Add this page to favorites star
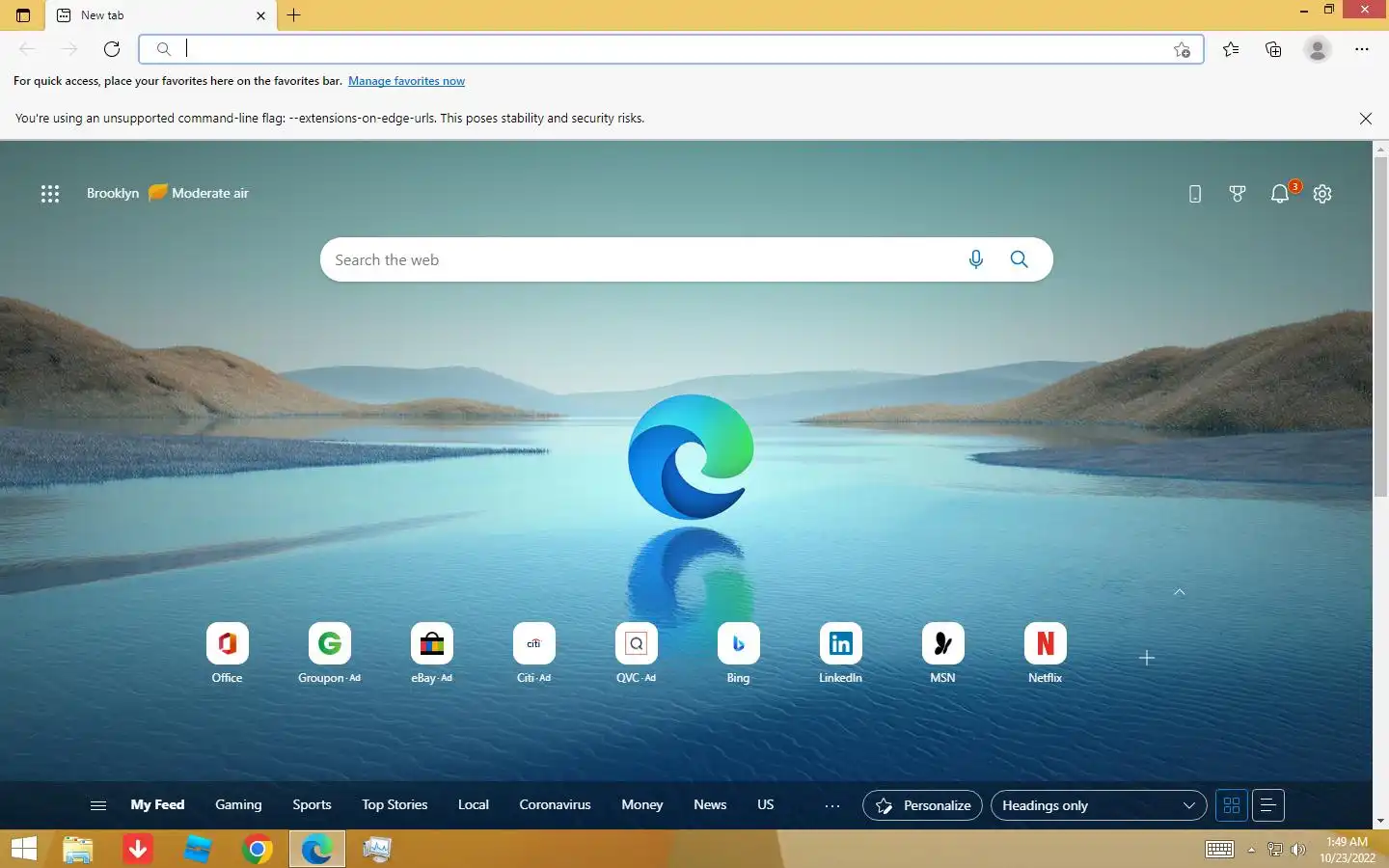Viewport: 1389px width, 868px height. click(x=1182, y=50)
